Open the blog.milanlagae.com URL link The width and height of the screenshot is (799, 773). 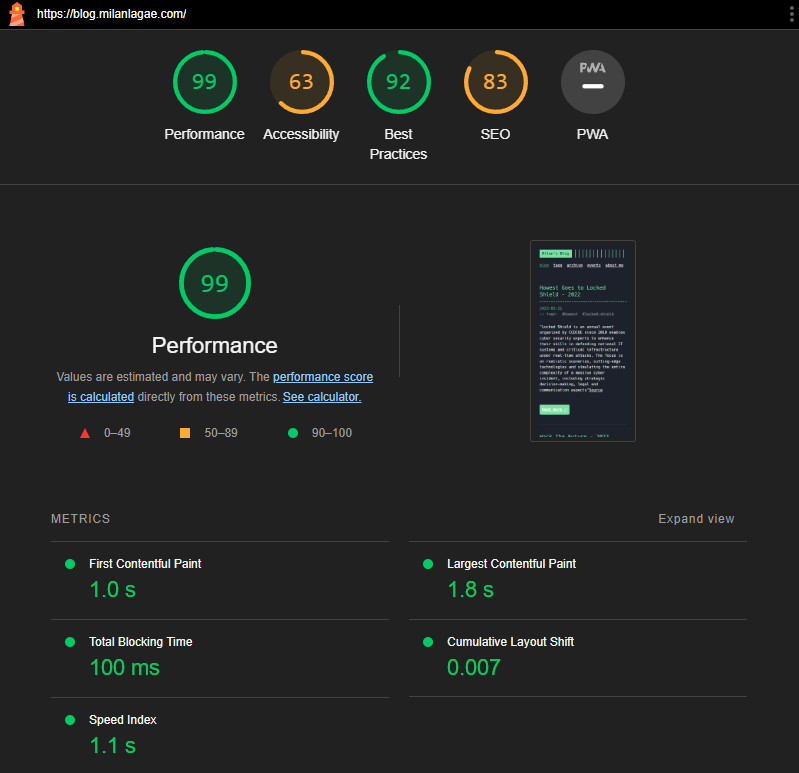pos(111,14)
